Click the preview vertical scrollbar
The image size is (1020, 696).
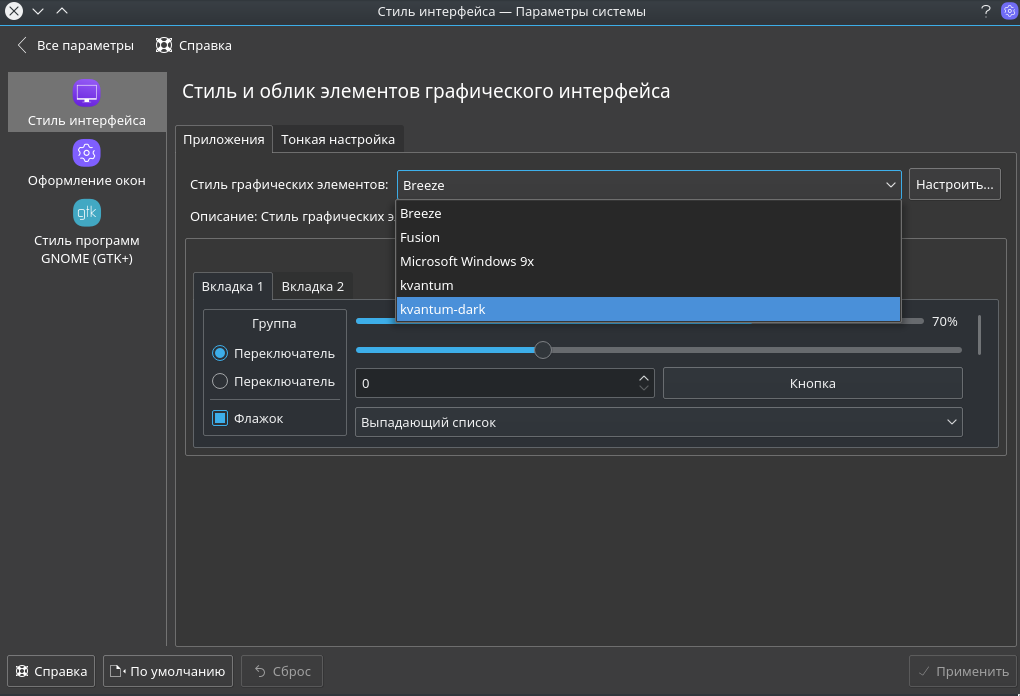coord(979,335)
